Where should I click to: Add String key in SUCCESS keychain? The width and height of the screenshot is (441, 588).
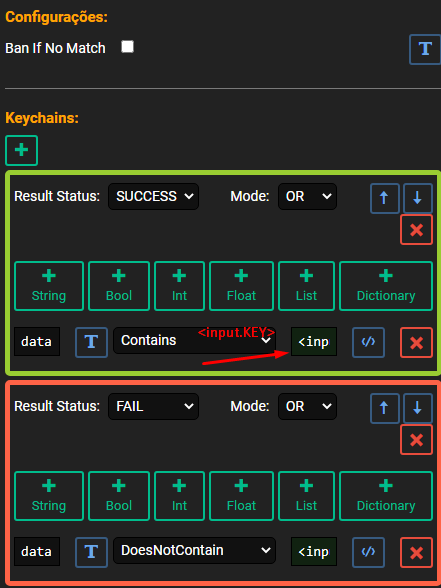point(49,286)
